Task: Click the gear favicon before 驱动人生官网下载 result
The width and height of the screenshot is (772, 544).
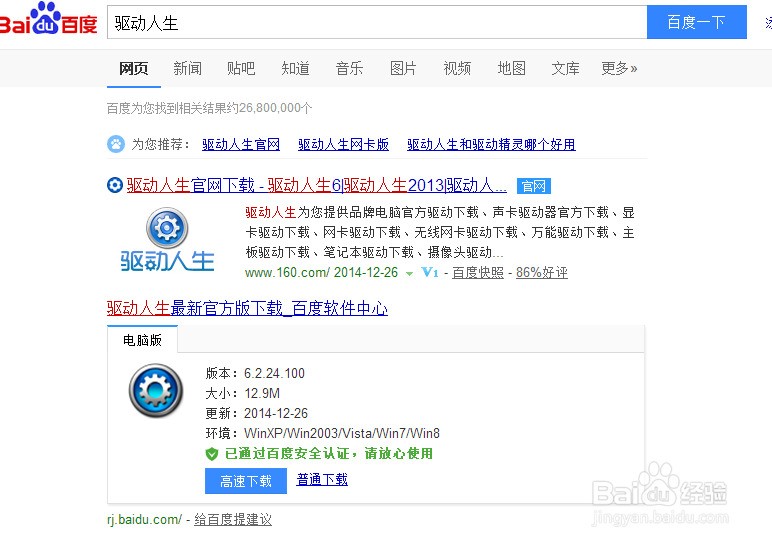Action: click(115, 186)
